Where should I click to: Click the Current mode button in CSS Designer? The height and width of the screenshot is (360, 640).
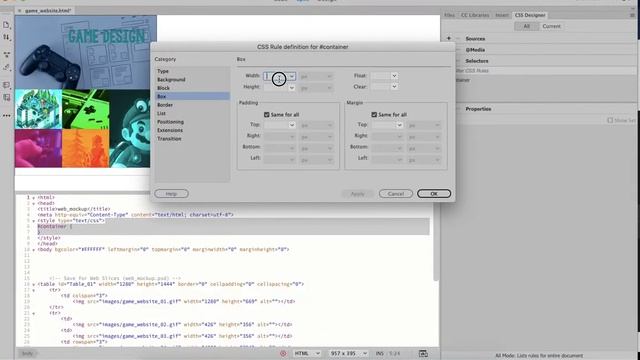(x=551, y=26)
